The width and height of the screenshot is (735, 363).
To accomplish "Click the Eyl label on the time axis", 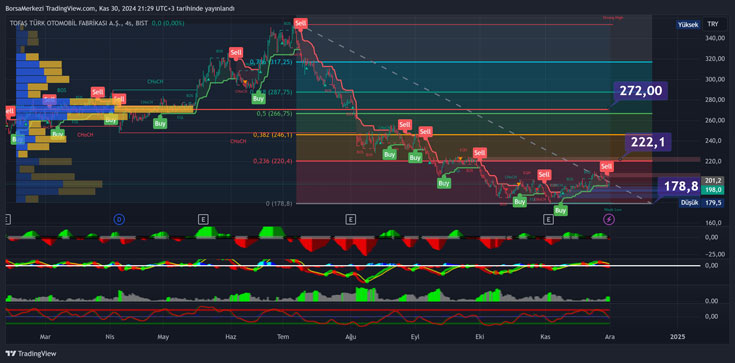I will (415, 337).
